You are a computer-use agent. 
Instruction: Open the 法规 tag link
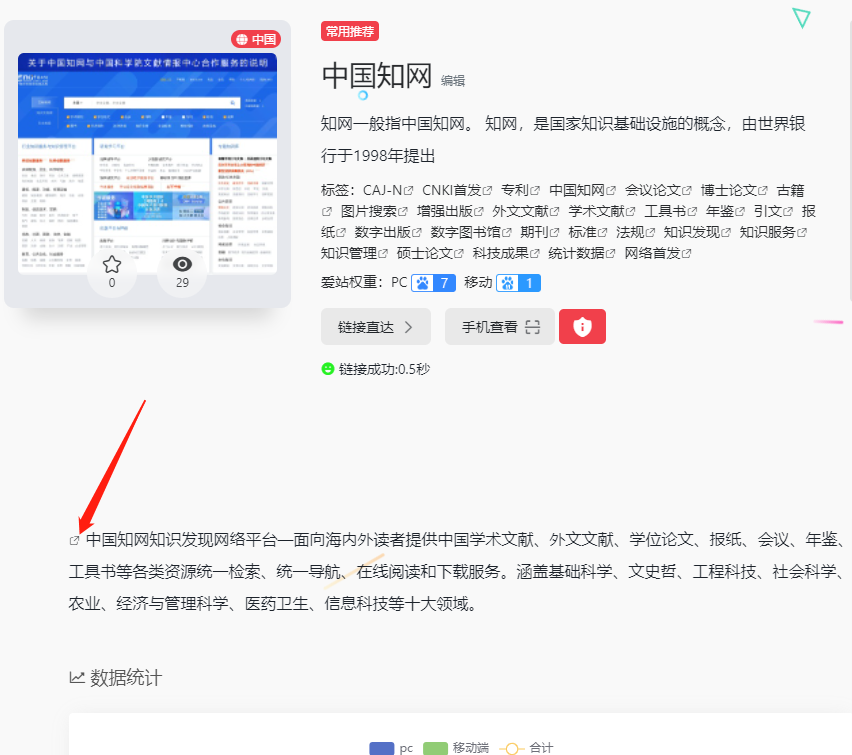pos(635,232)
